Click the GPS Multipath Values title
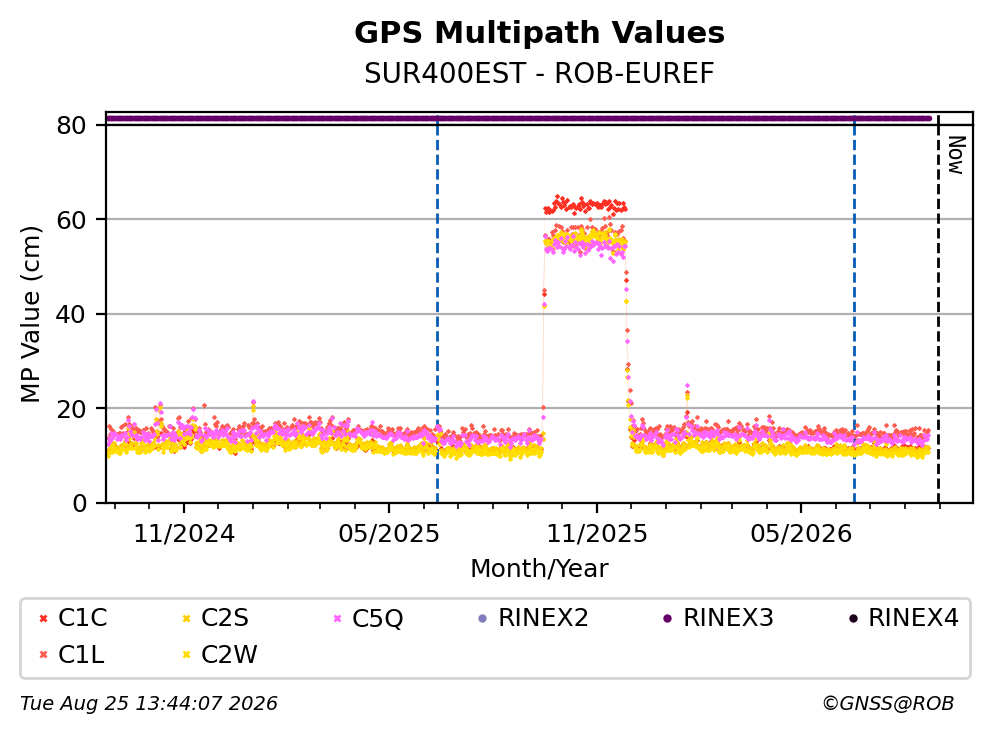The image size is (993, 734). (539, 32)
